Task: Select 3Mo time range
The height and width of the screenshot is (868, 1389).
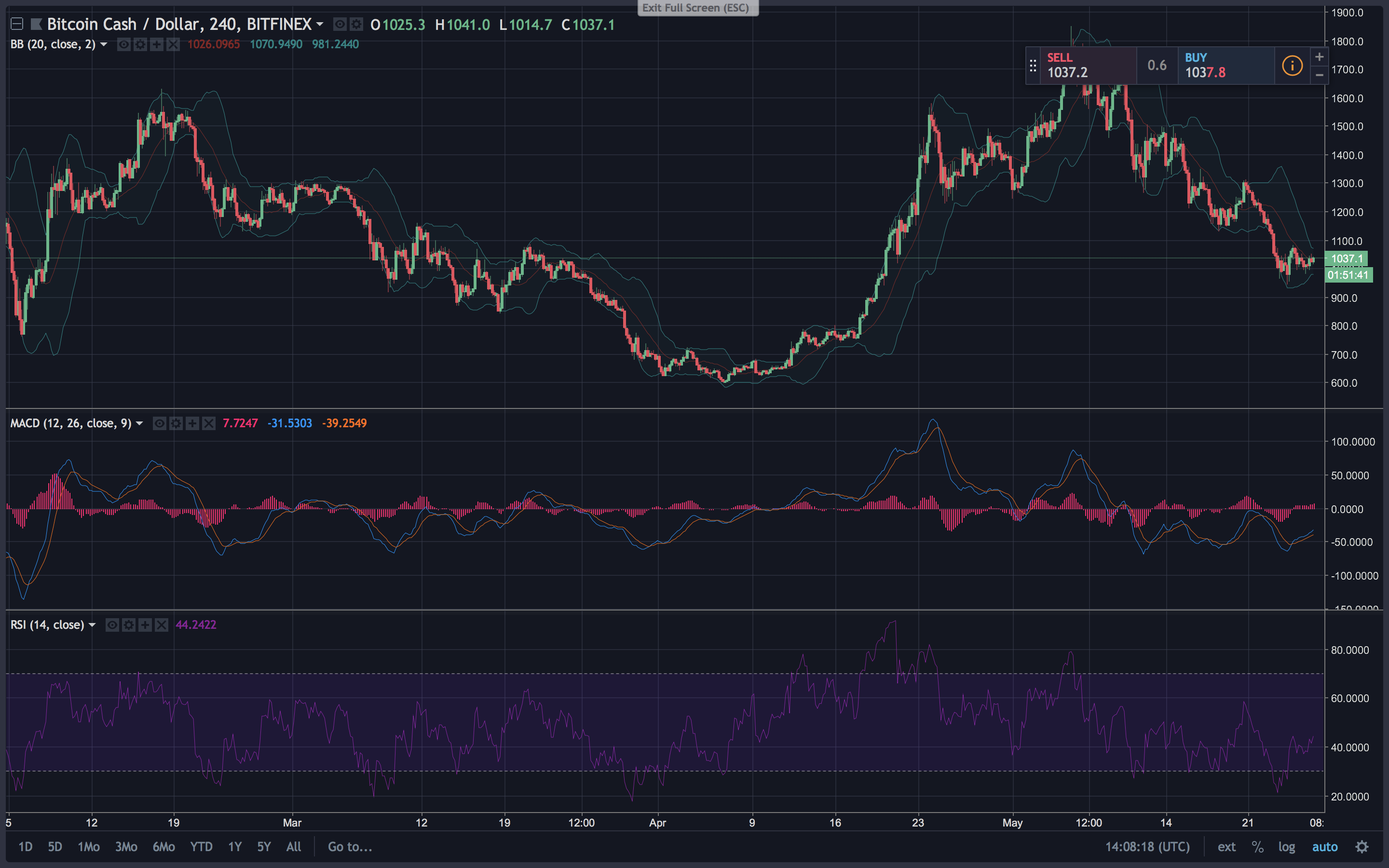Action: click(126, 847)
